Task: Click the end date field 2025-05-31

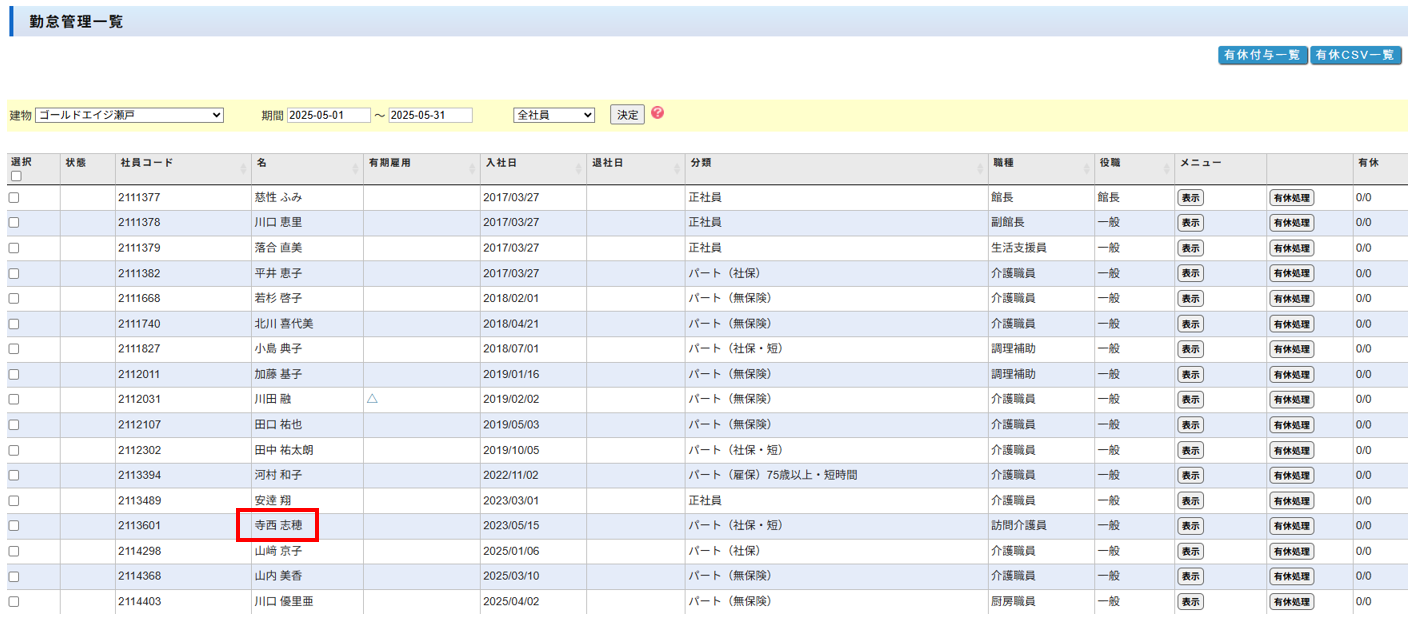Action: point(430,115)
